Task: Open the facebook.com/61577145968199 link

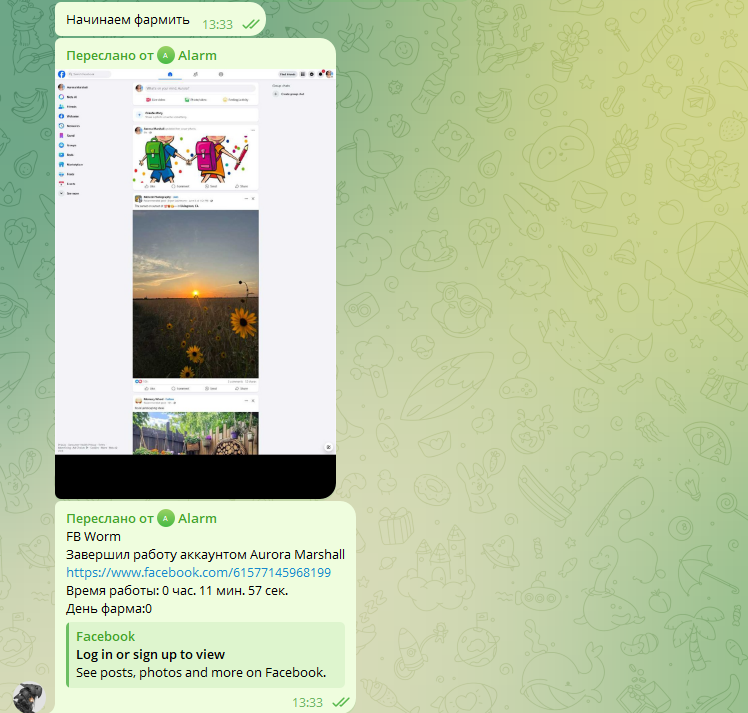Action: [x=198, y=572]
